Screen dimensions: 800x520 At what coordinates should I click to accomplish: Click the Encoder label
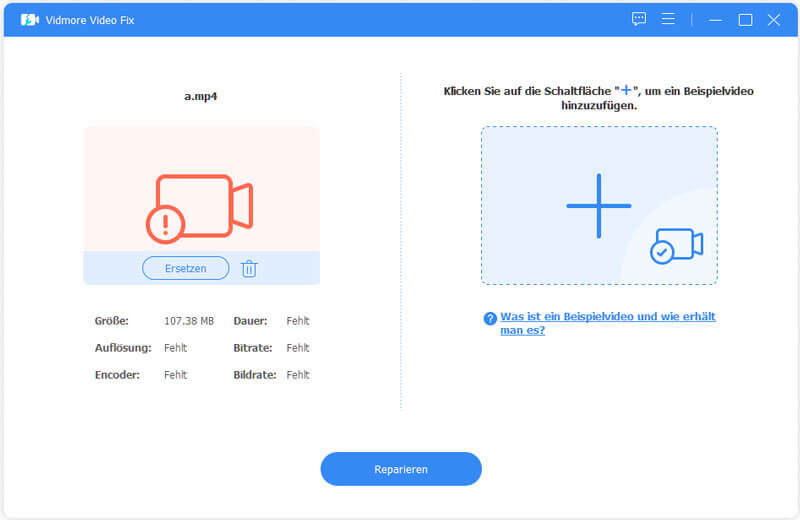117,375
